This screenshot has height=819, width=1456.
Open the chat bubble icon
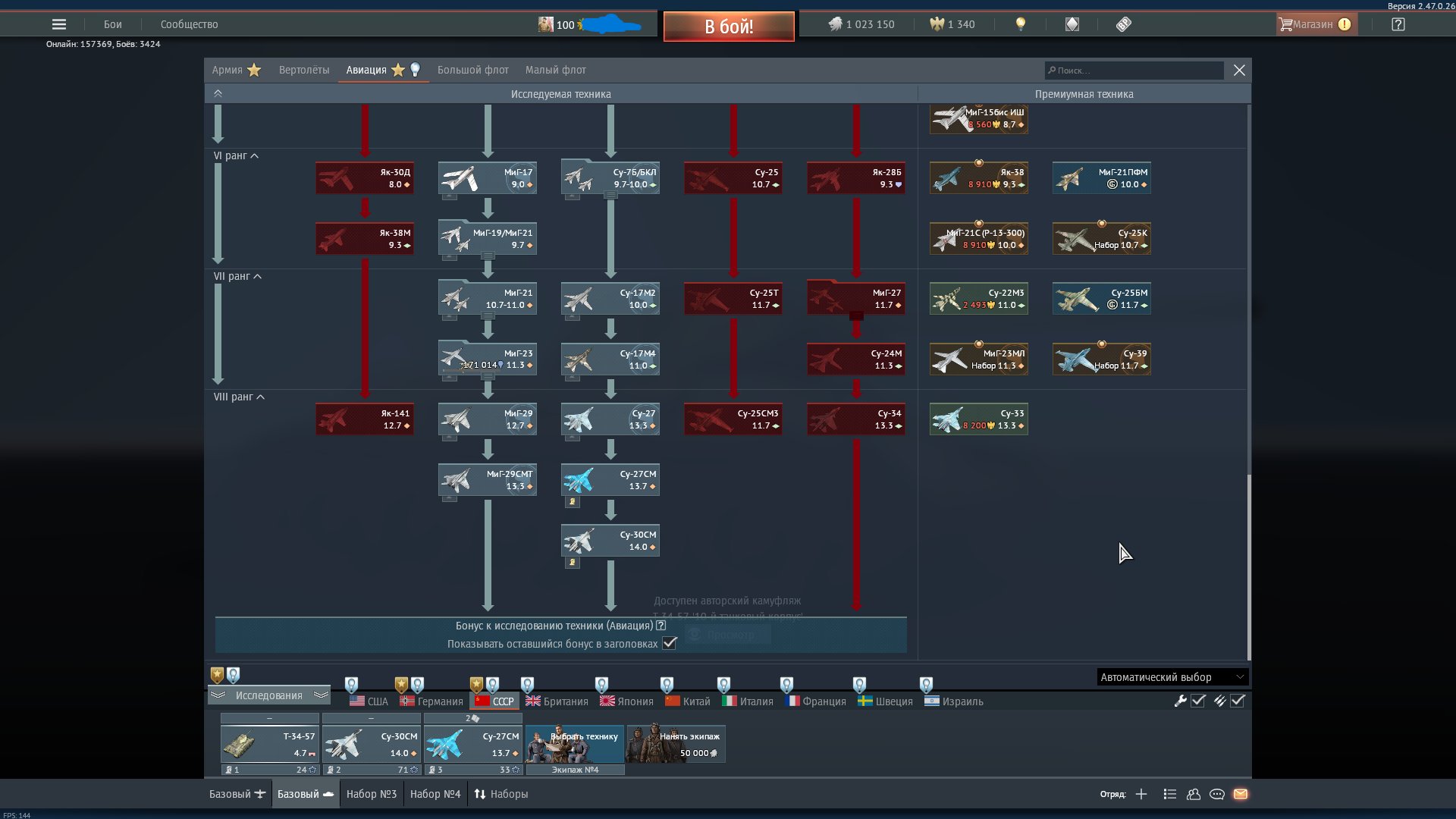point(1217,794)
